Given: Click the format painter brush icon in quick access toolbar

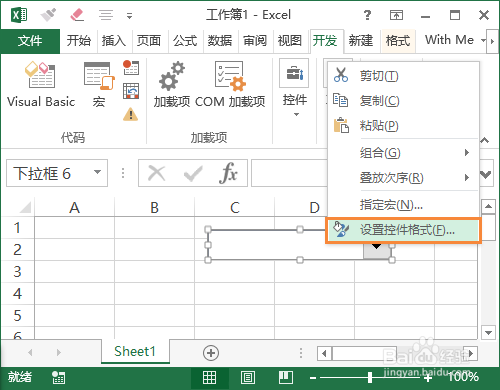Looking at the screenshot, I should point(48,15).
